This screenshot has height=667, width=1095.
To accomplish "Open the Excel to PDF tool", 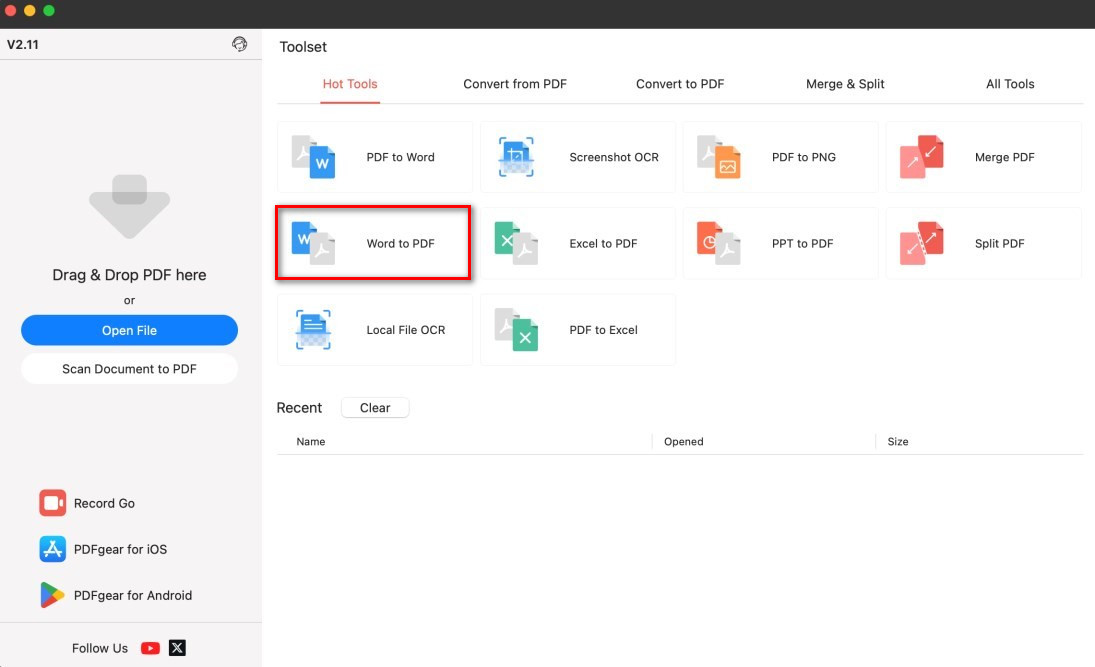I will click(x=578, y=243).
